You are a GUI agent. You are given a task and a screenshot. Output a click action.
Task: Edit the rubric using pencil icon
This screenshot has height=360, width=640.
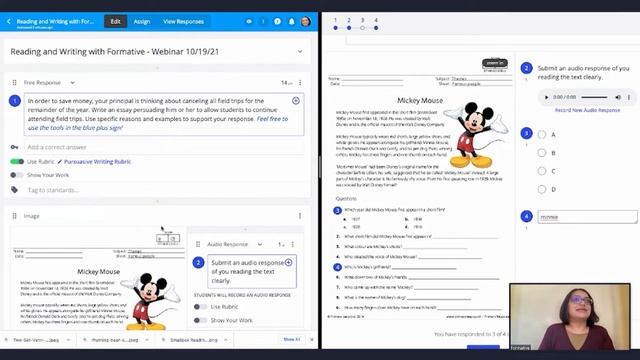pos(60,162)
